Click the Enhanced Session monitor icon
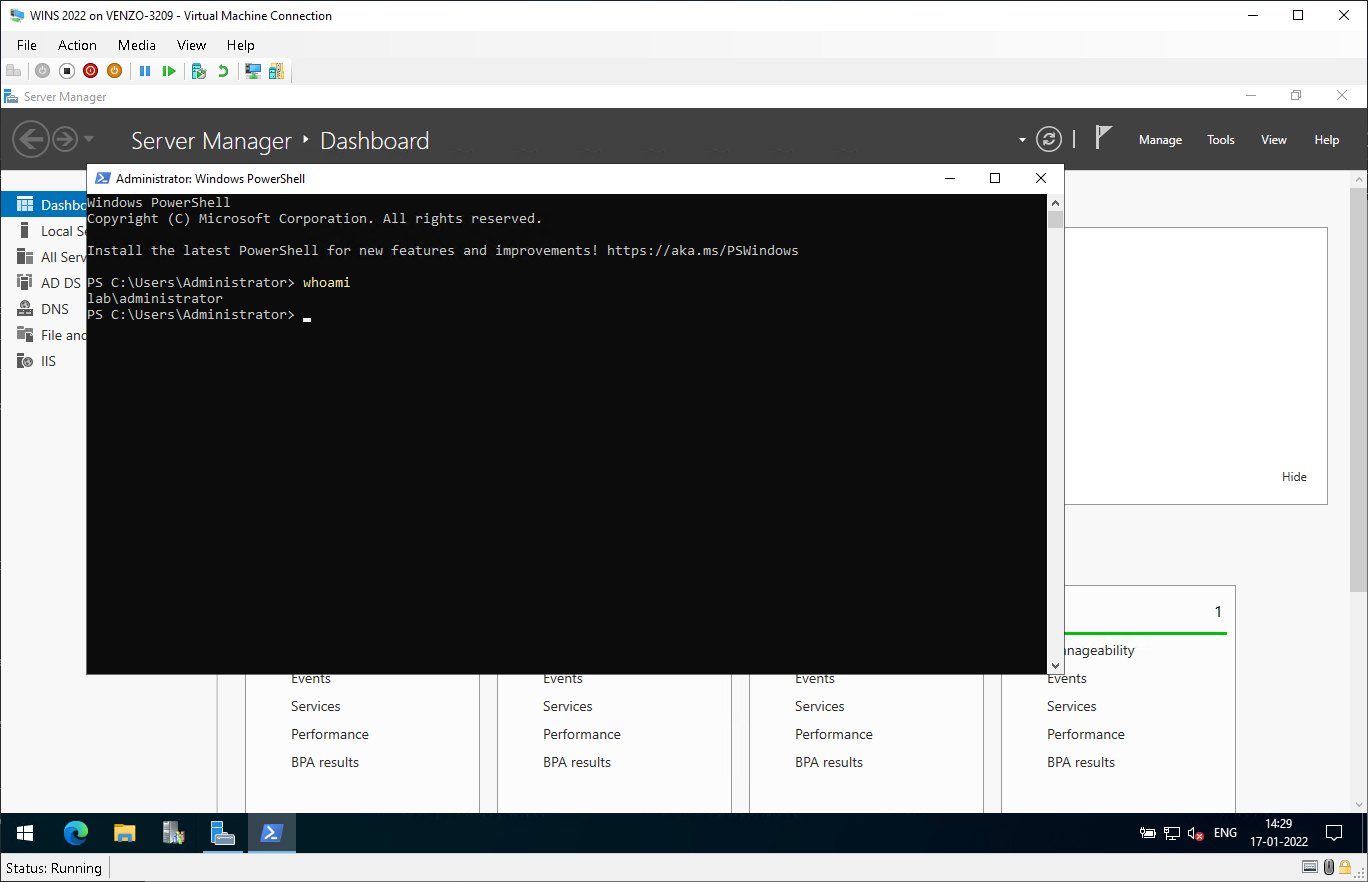 [253, 71]
